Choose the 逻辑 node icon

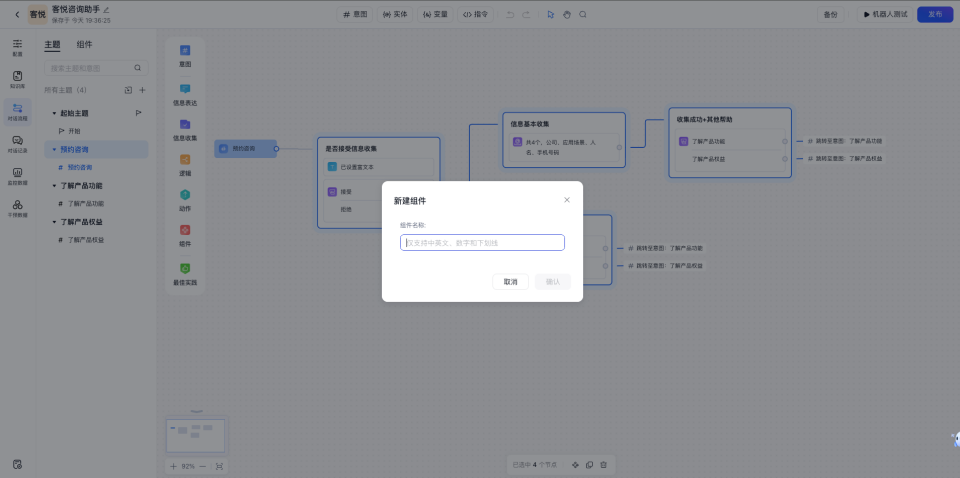click(185, 160)
